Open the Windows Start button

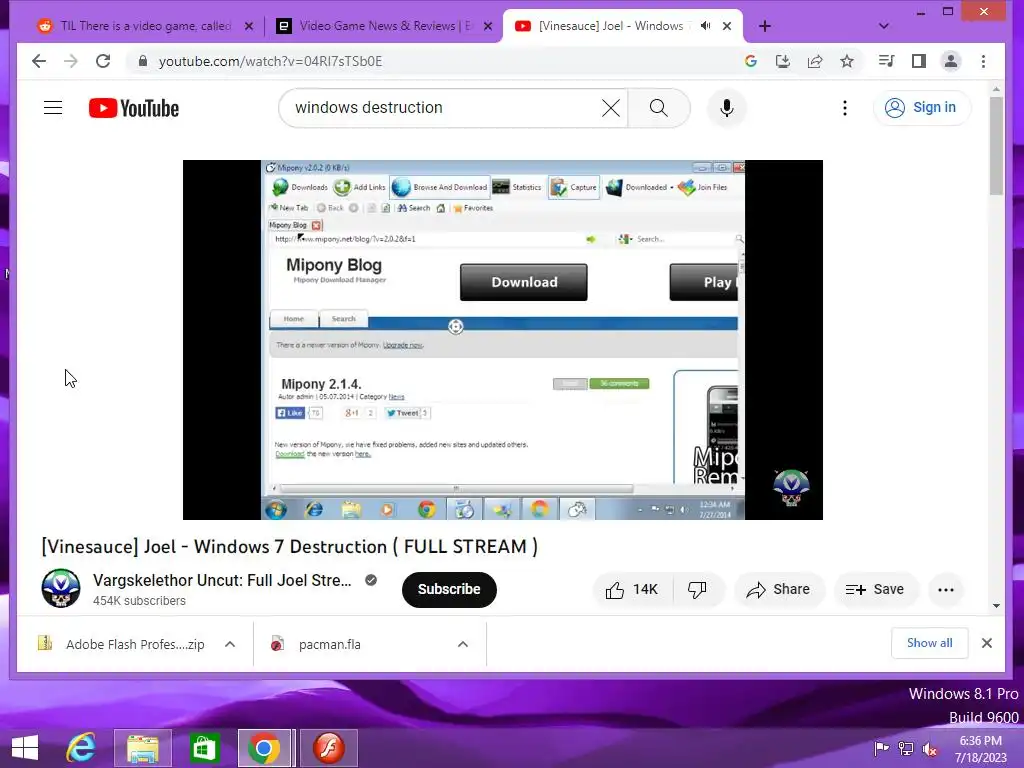pos(25,748)
